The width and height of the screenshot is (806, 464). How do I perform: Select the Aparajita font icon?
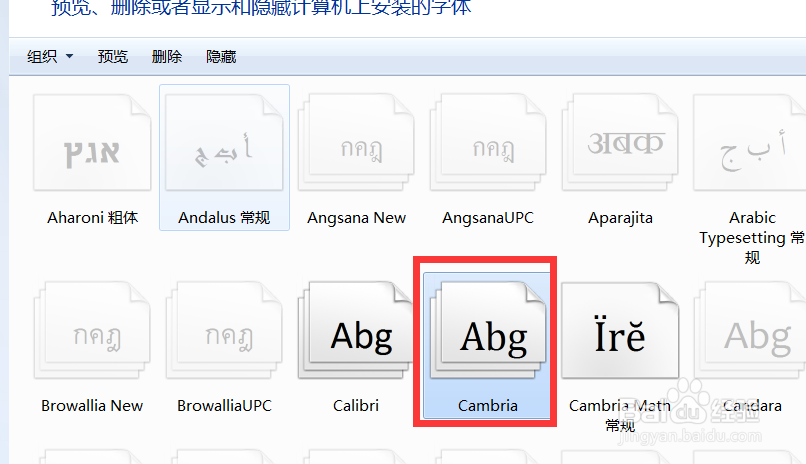tap(620, 142)
